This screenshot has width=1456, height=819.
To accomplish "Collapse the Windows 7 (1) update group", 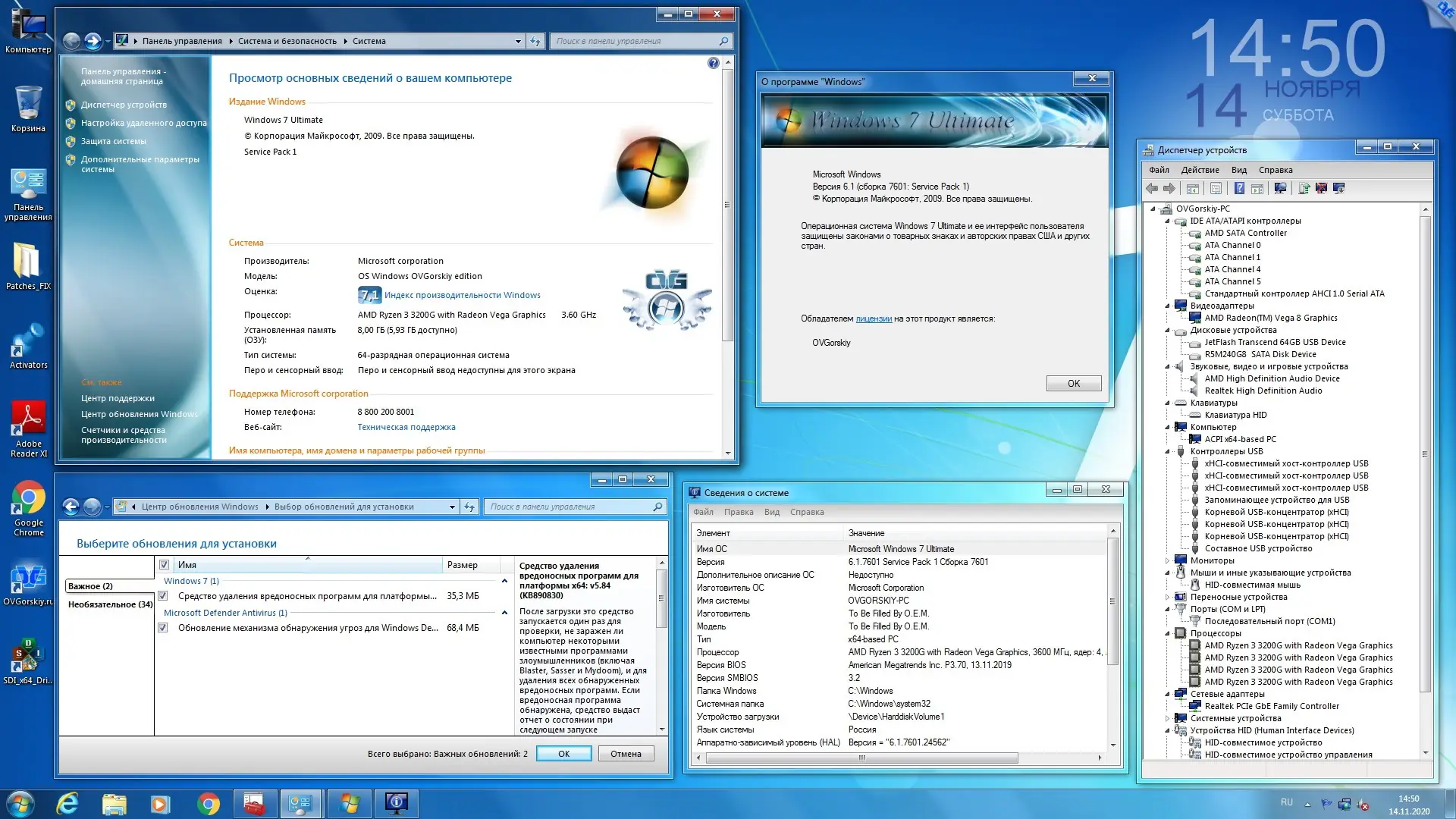I will pyautogui.click(x=504, y=581).
